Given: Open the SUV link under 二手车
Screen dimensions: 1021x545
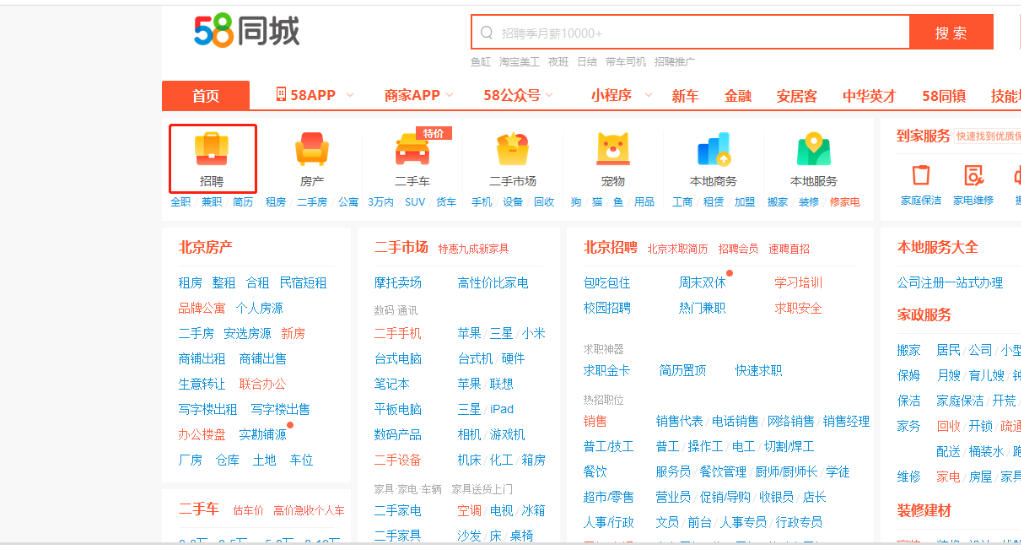Looking at the screenshot, I should click(415, 202).
